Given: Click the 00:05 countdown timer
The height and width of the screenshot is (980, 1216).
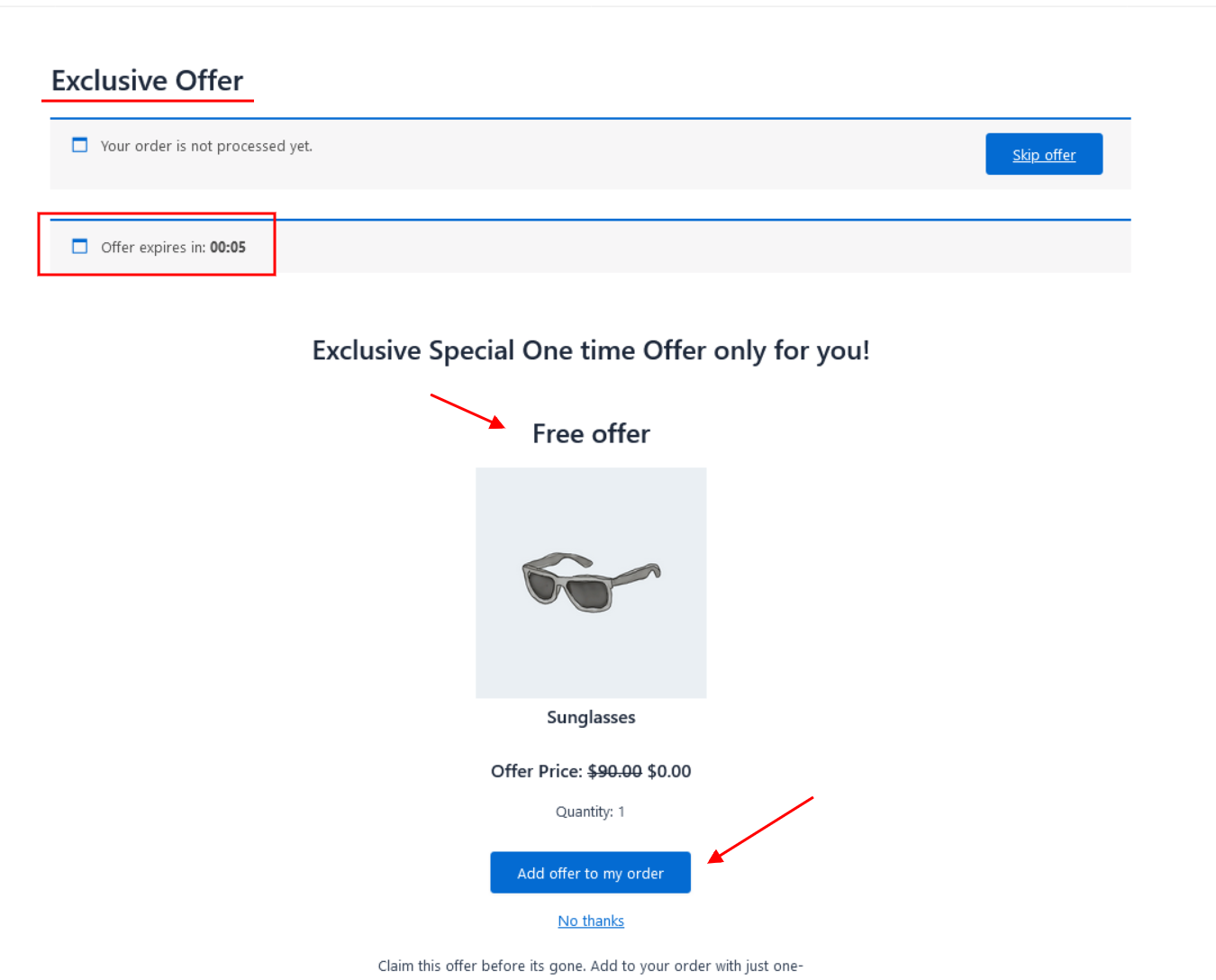Looking at the screenshot, I should pos(228,248).
